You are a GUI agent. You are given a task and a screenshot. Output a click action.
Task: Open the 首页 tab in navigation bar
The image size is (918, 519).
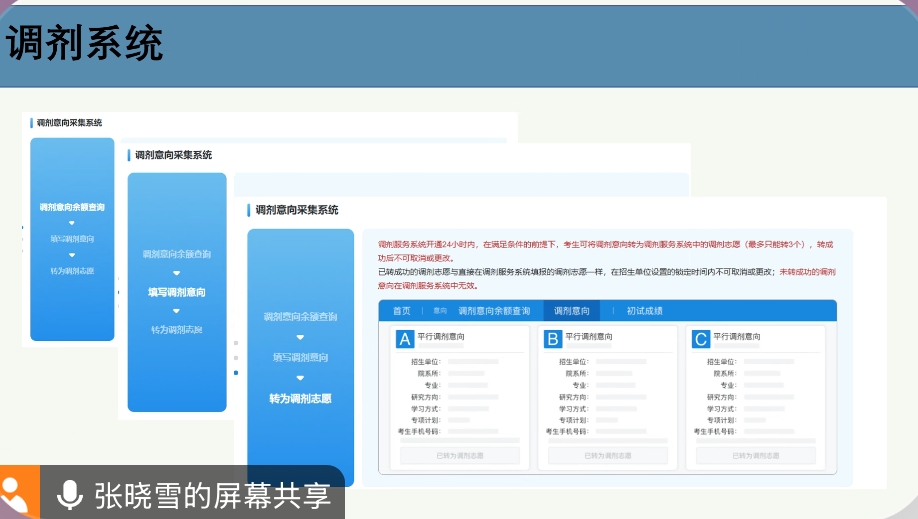(401, 311)
